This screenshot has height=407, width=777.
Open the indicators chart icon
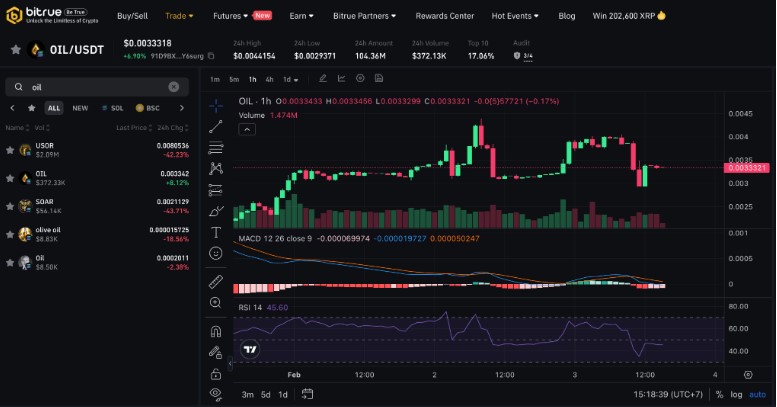pyautogui.click(x=341, y=78)
